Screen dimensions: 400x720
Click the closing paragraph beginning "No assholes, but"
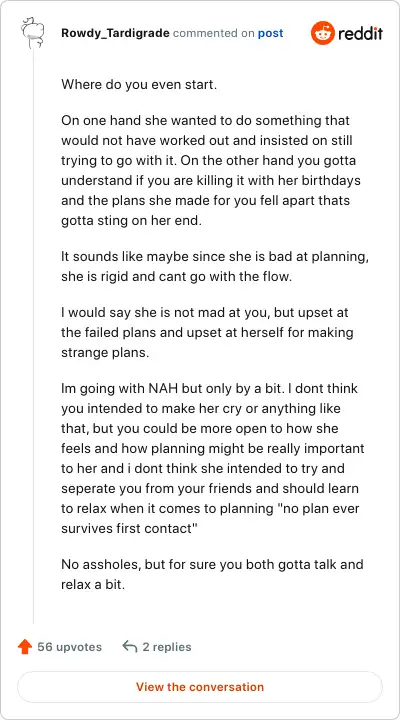click(x=212, y=575)
